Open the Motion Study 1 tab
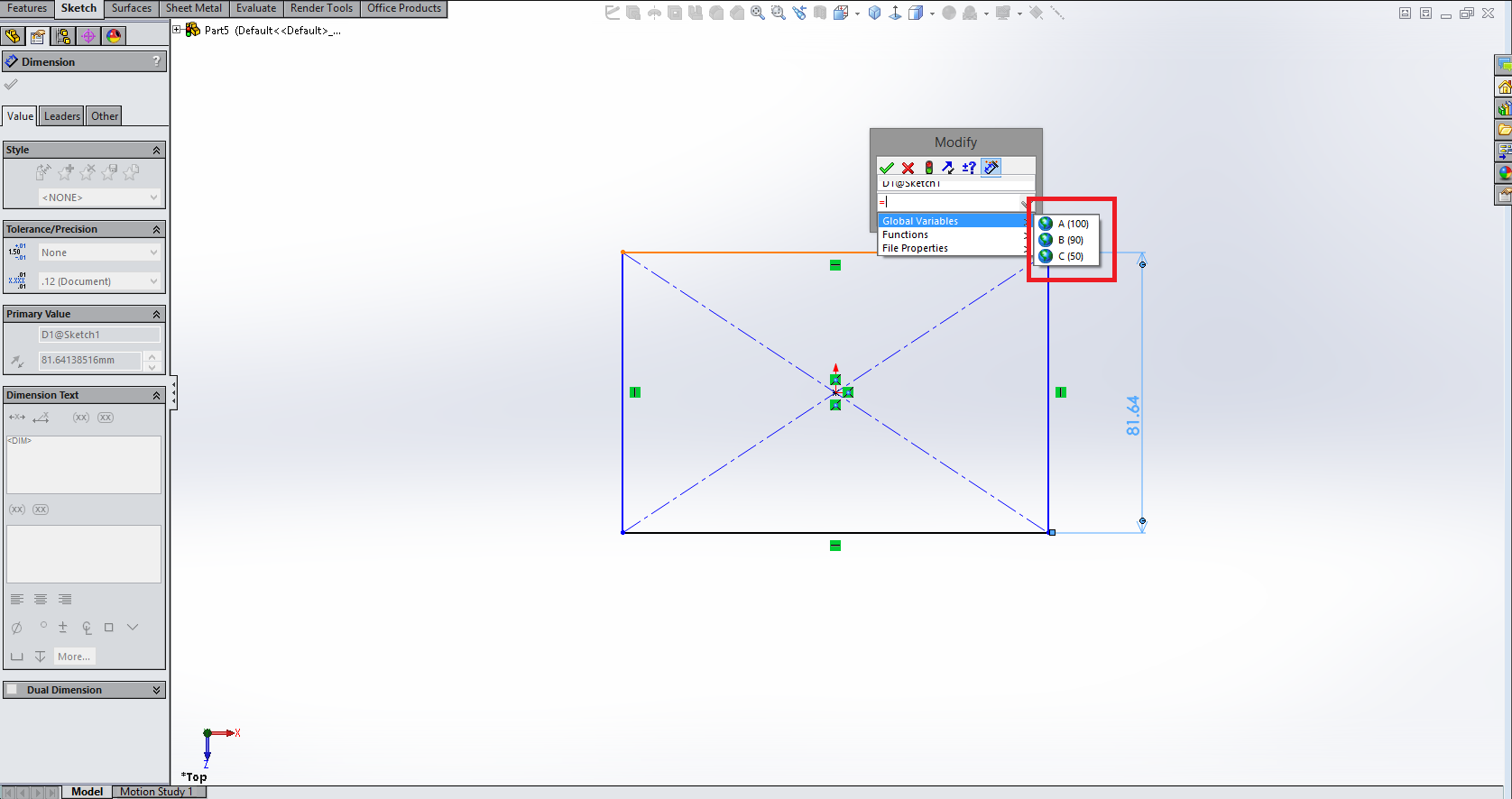The width and height of the screenshot is (1512, 799). pyautogui.click(x=156, y=792)
